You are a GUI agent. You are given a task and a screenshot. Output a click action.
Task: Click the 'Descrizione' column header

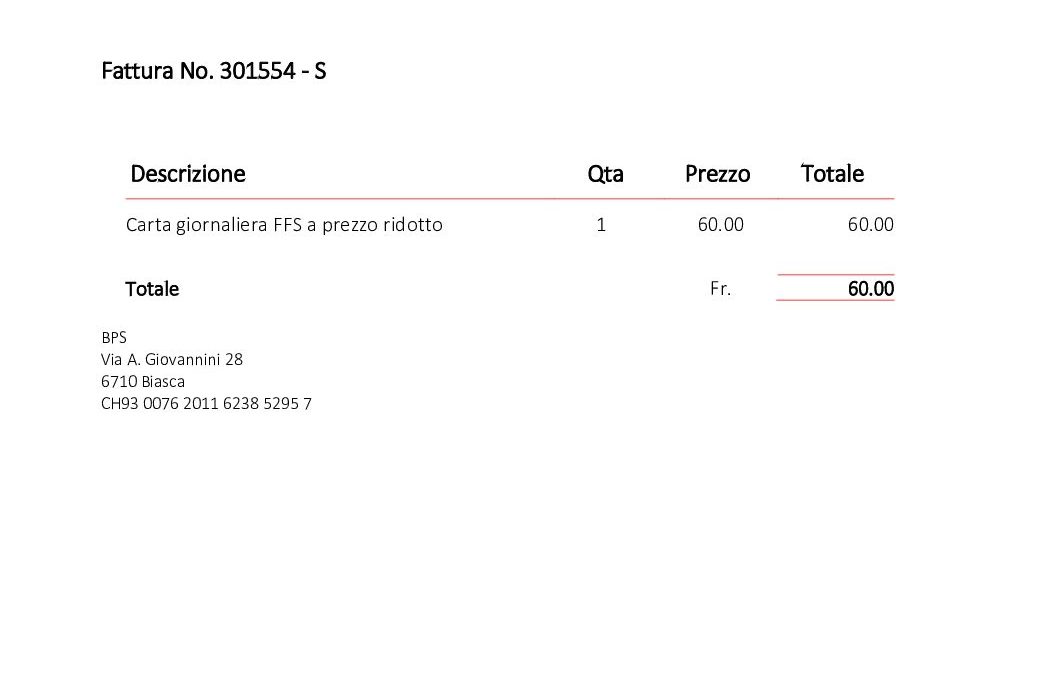click(187, 174)
